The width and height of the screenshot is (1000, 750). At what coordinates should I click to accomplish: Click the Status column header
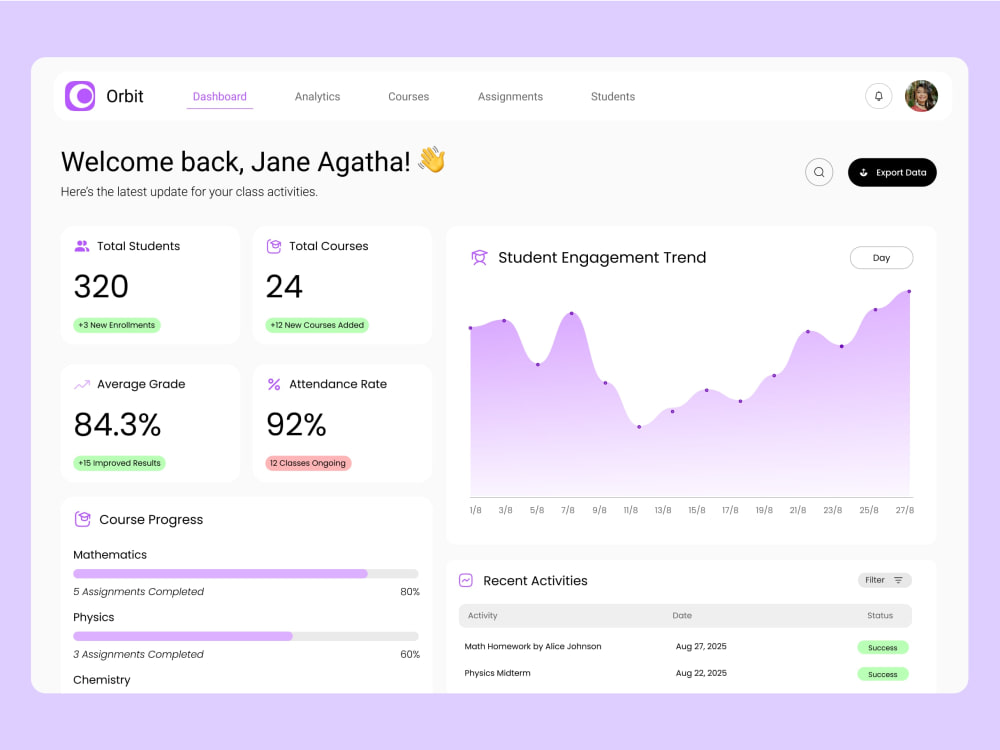click(879, 615)
